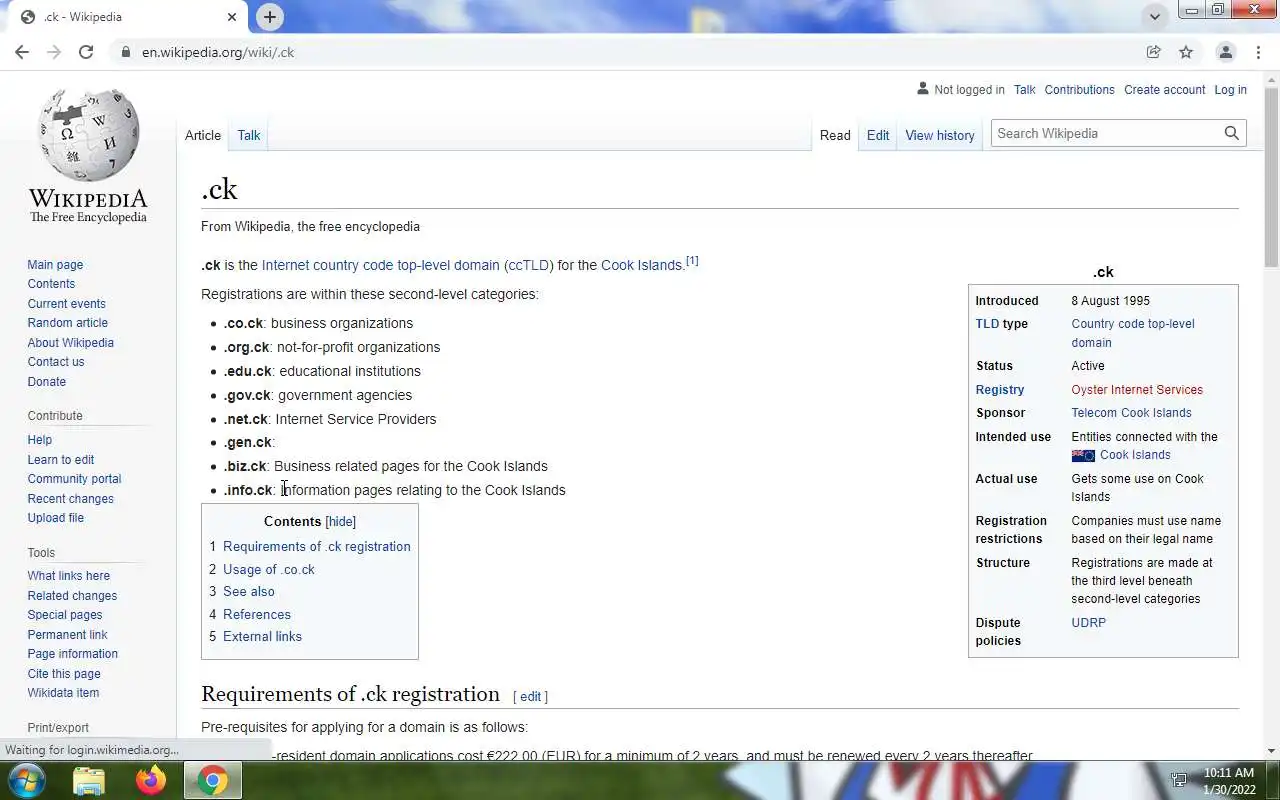The width and height of the screenshot is (1280, 800).
Task: Select the Edit tab
Action: pyautogui.click(x=878, y=135)
